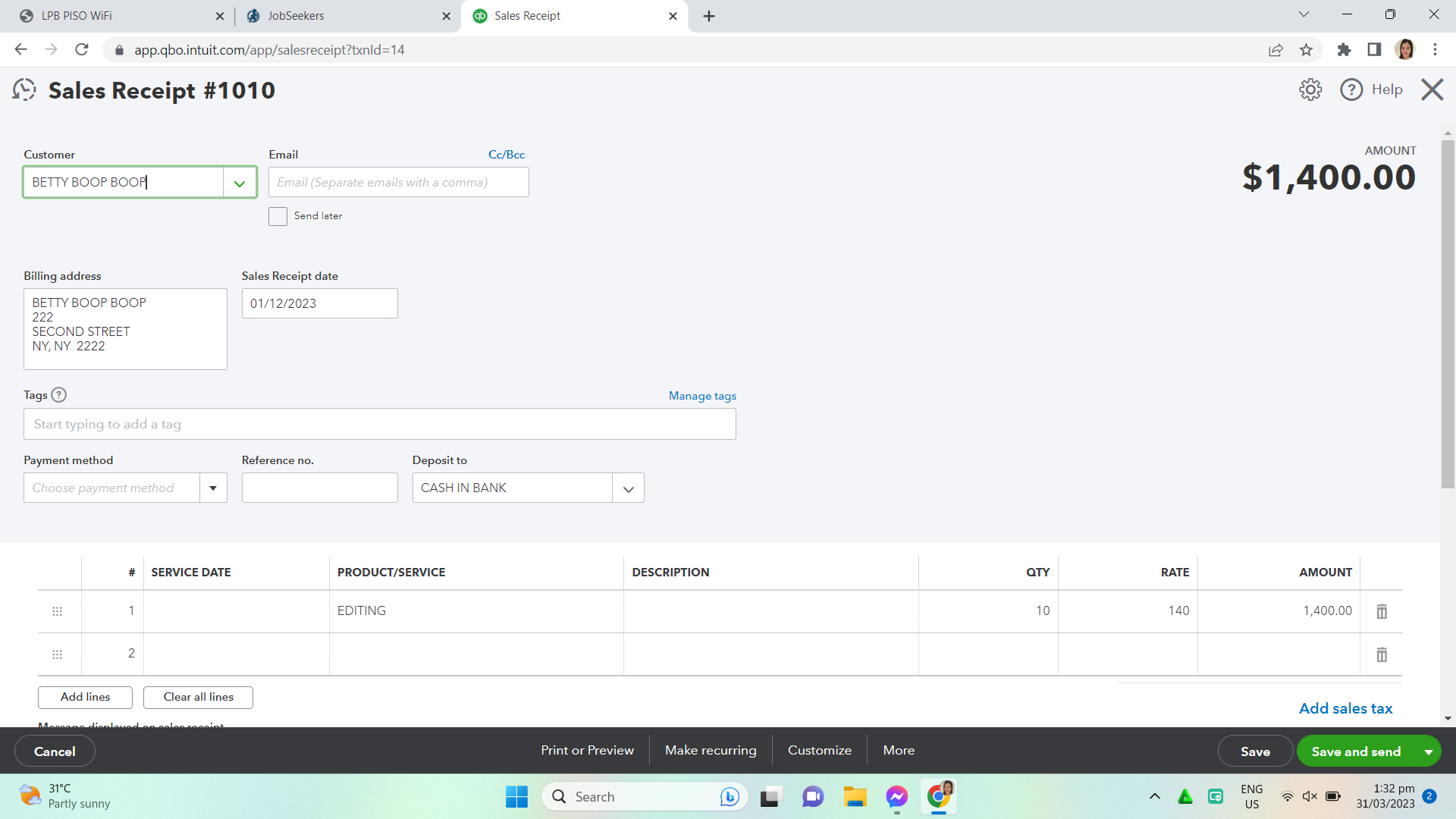Click the Tags help info icon
1456x819 pixels.
coord(58,395)
